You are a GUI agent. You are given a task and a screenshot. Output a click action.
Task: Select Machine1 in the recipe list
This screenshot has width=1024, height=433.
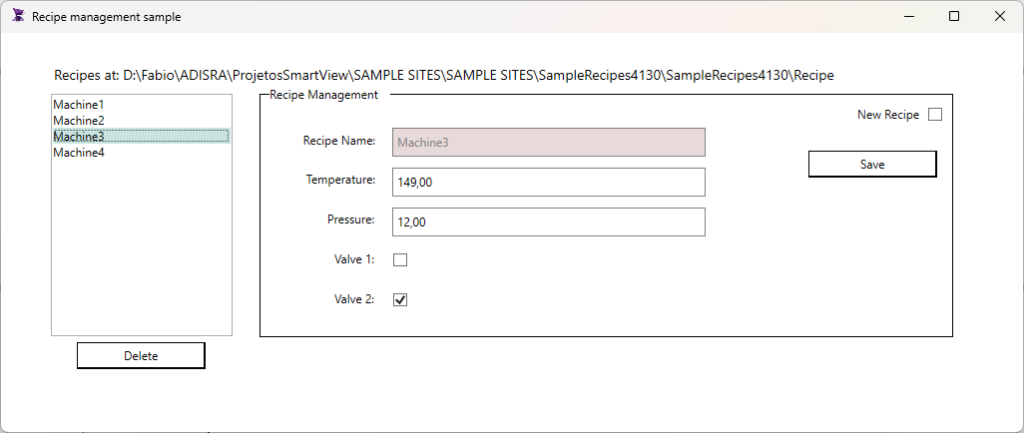point(79,104)
